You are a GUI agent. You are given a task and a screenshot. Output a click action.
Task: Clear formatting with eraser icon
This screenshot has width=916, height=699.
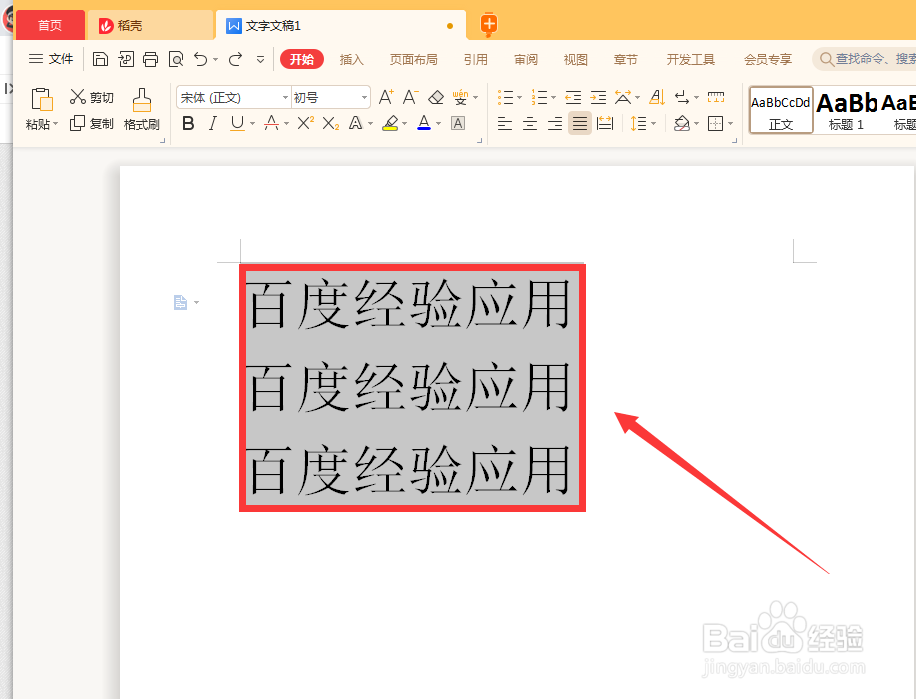pyautogui.click(x=436, y=97)
